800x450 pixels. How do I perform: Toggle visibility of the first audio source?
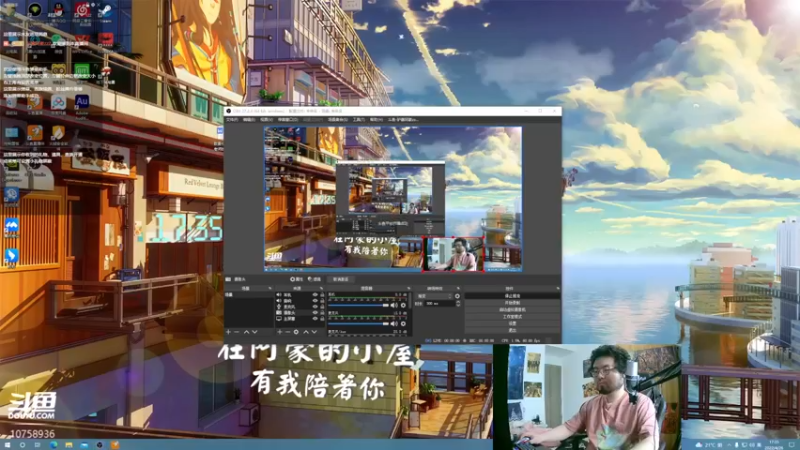(x=315, y=295)
